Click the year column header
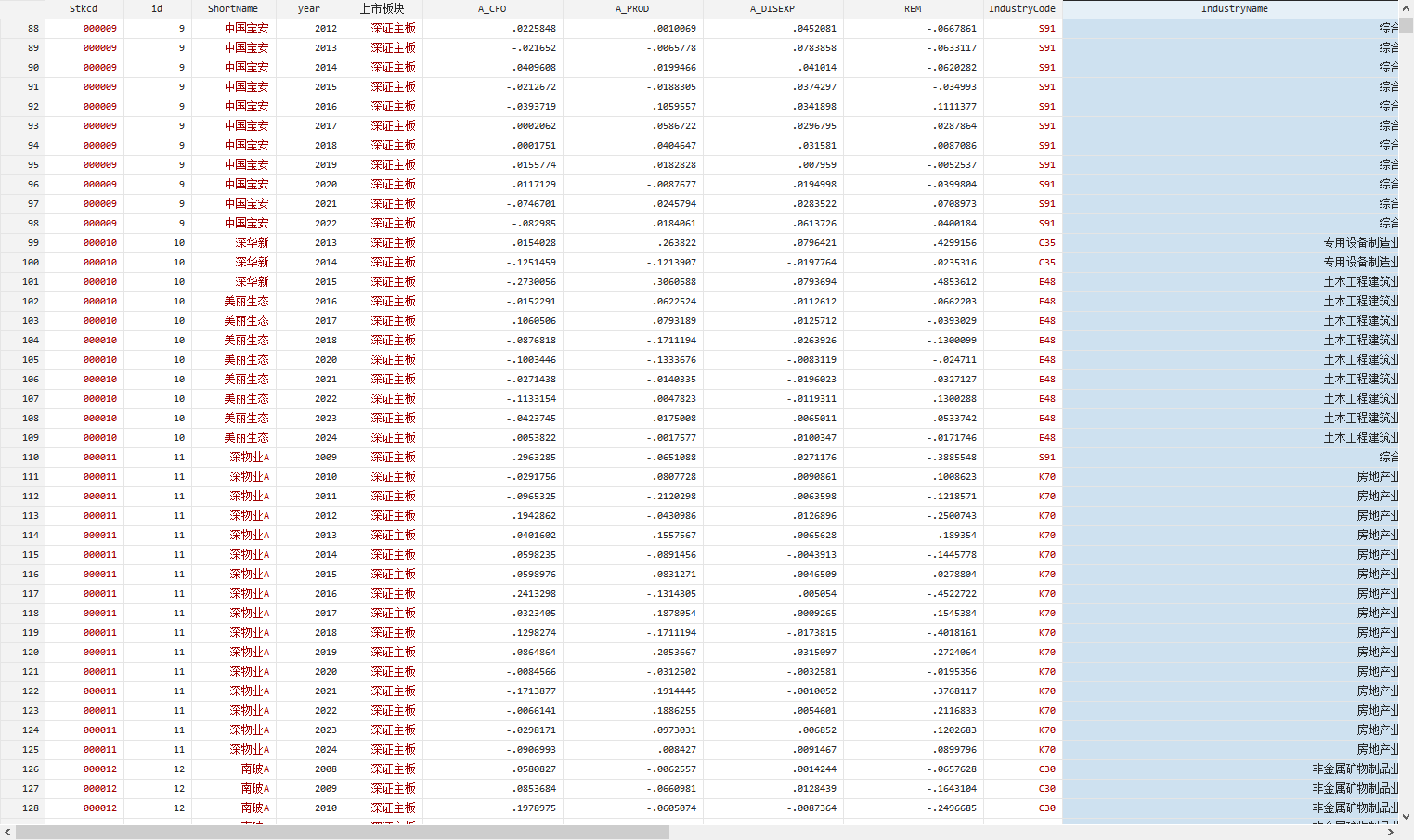This screenshot has height=840, width=1414. coord(309,9)
